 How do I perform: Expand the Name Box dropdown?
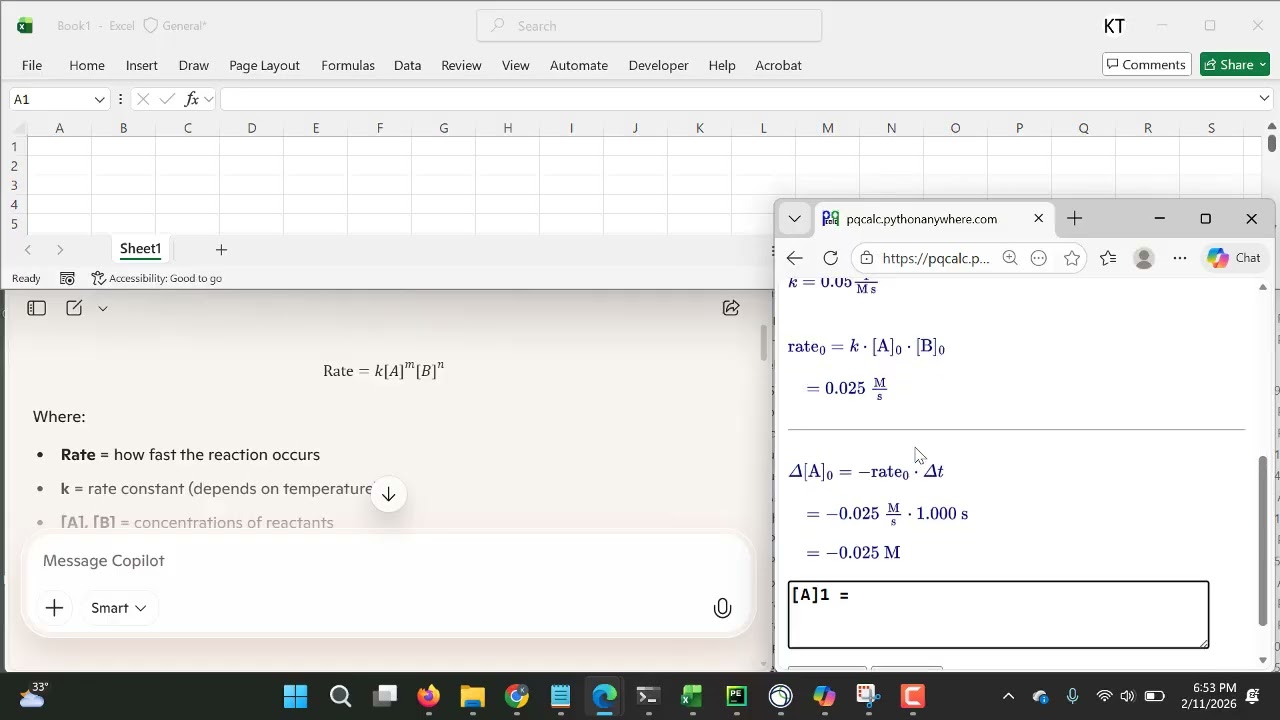point(99,99)
